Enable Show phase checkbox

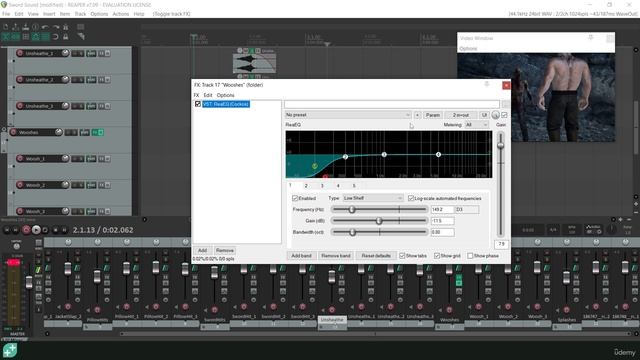coord(470,256)
